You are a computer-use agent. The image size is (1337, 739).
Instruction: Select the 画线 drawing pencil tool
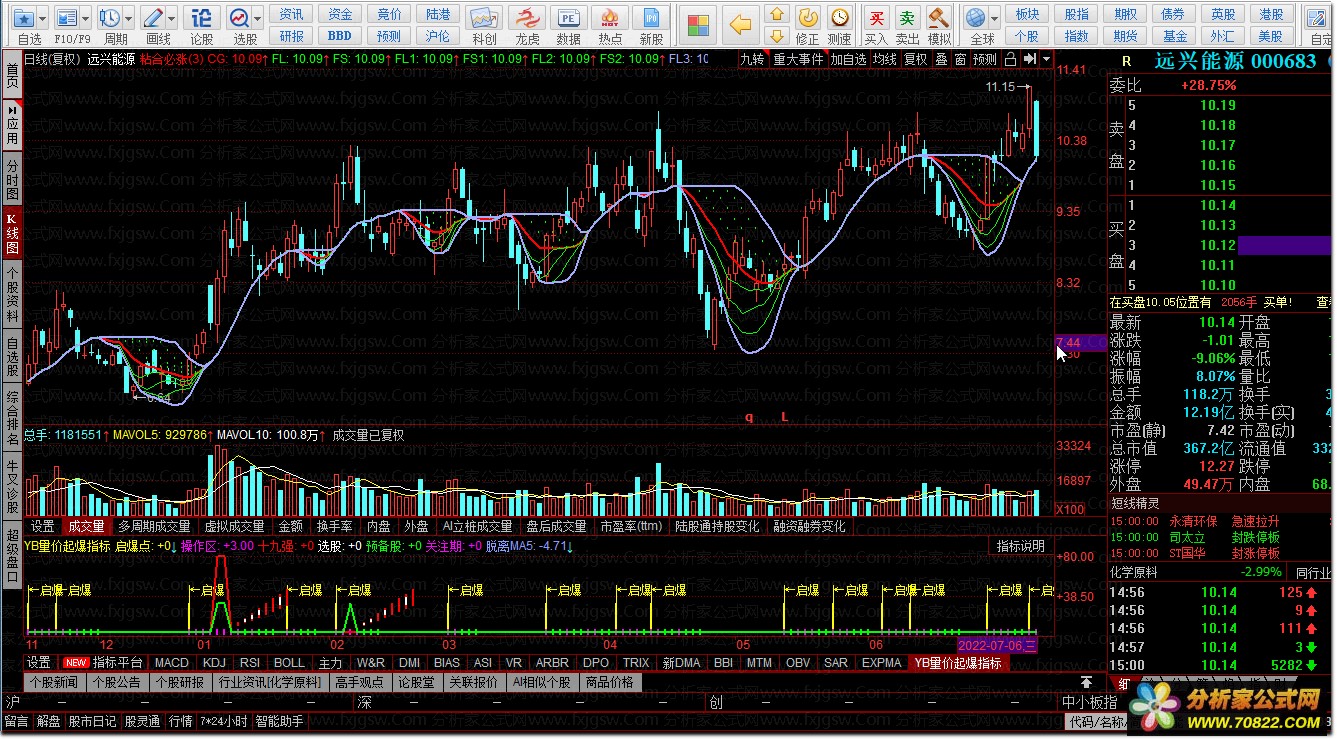point(154,18)
